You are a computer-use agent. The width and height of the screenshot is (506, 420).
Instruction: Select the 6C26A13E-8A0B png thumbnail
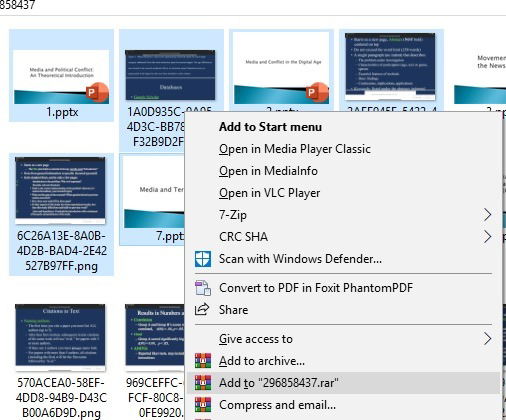click(60, 191)
